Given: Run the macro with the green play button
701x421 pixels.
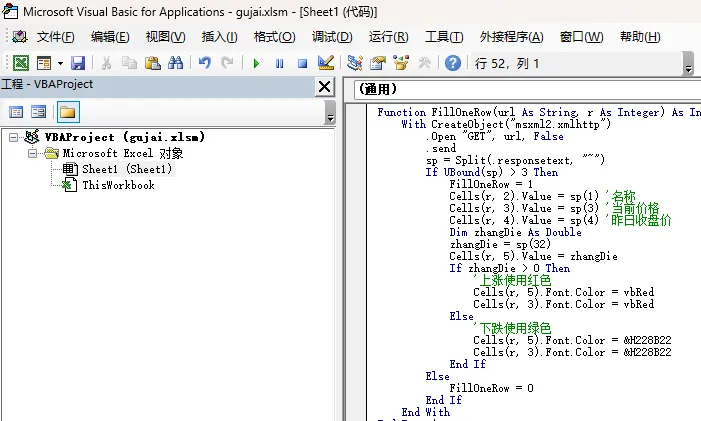Looking at the screenshot, I should pyautogui.click(x=256, y=63).
